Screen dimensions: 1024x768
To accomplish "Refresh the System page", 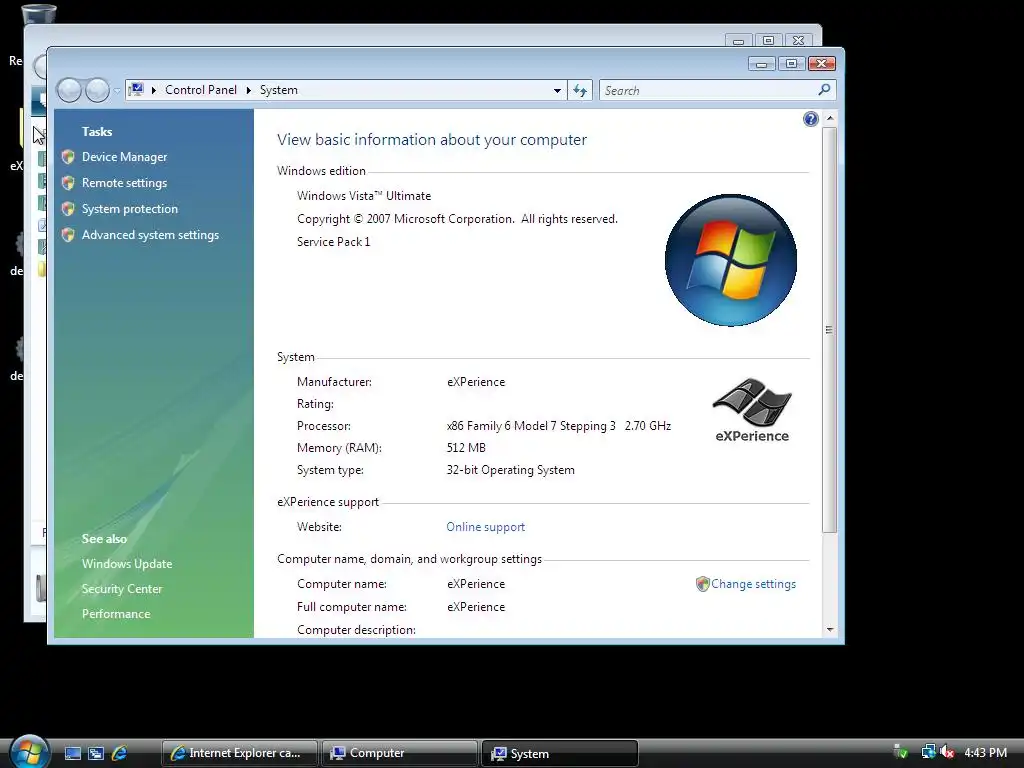I will [580, 91].
